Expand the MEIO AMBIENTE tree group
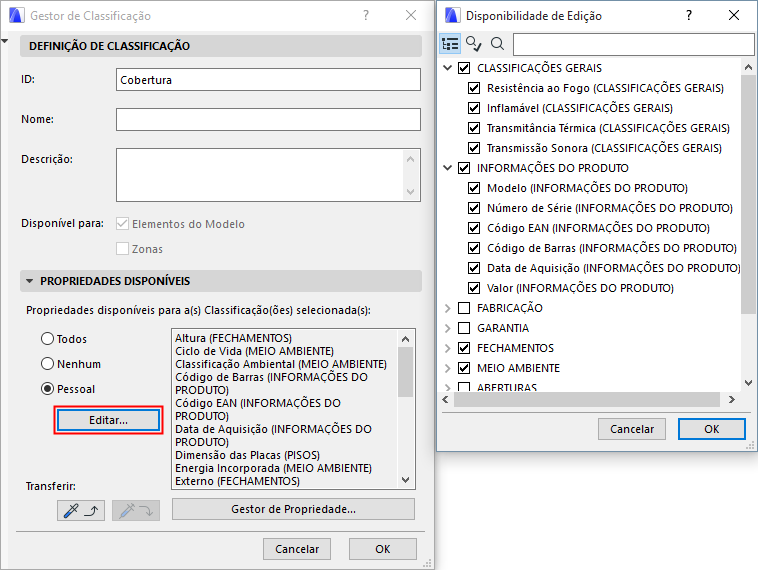The image size is (758, 570). pyautogui.click(x=448, y=368)
